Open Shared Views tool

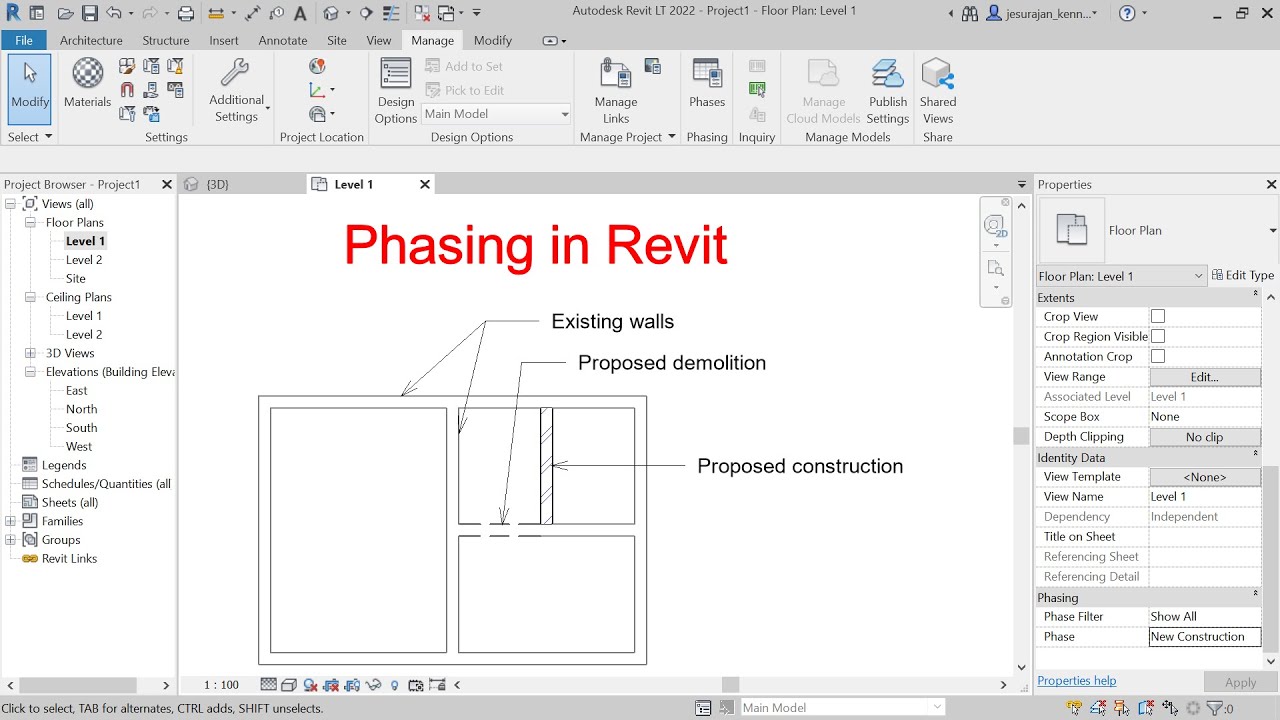938,91
